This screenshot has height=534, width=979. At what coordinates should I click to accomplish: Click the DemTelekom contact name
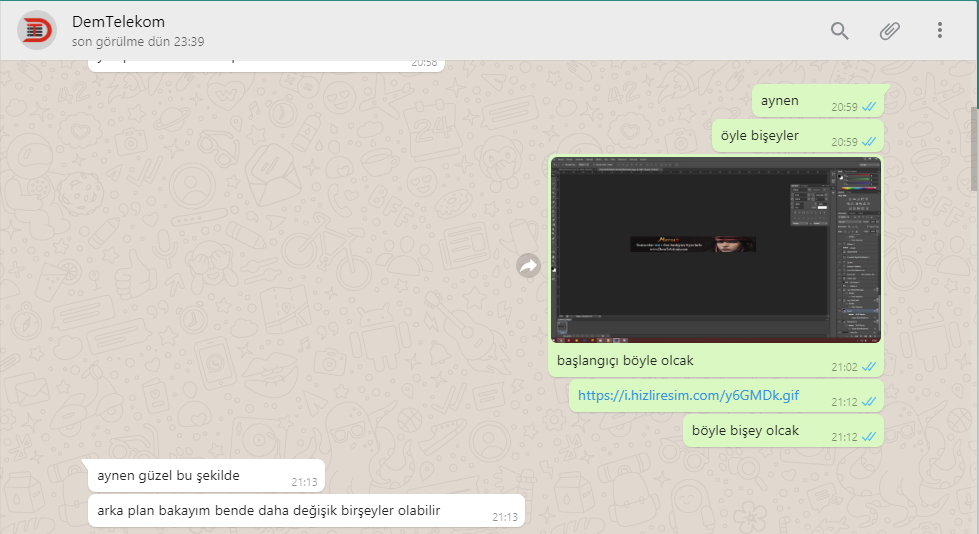point(119,22)
